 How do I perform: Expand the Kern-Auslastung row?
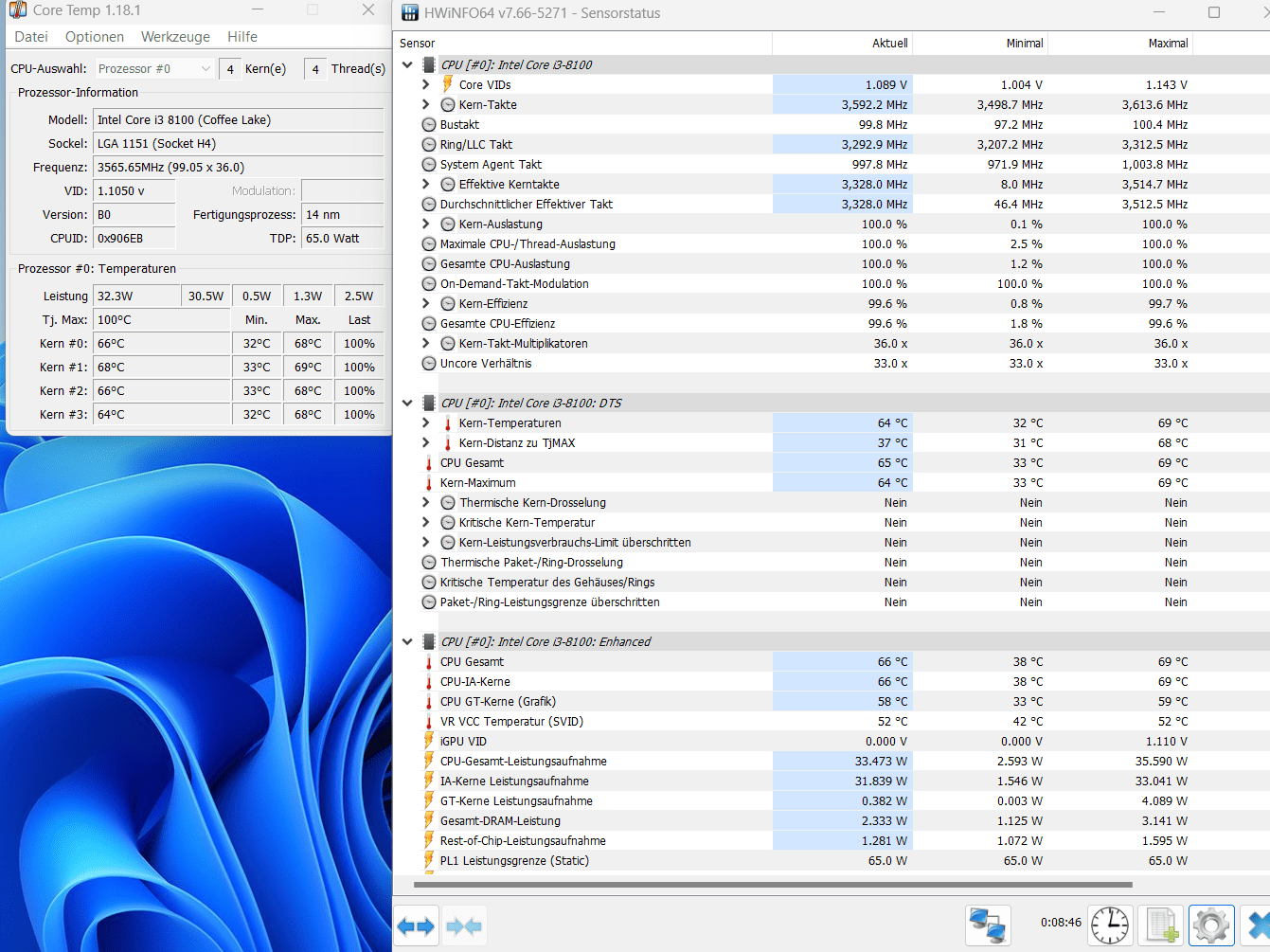[x=426, y=224]
